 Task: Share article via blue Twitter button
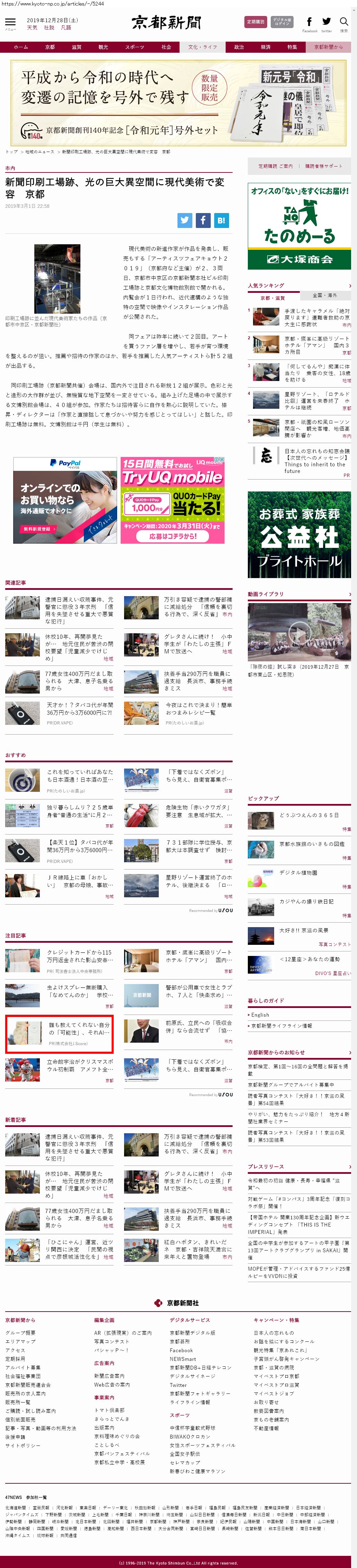185,220
